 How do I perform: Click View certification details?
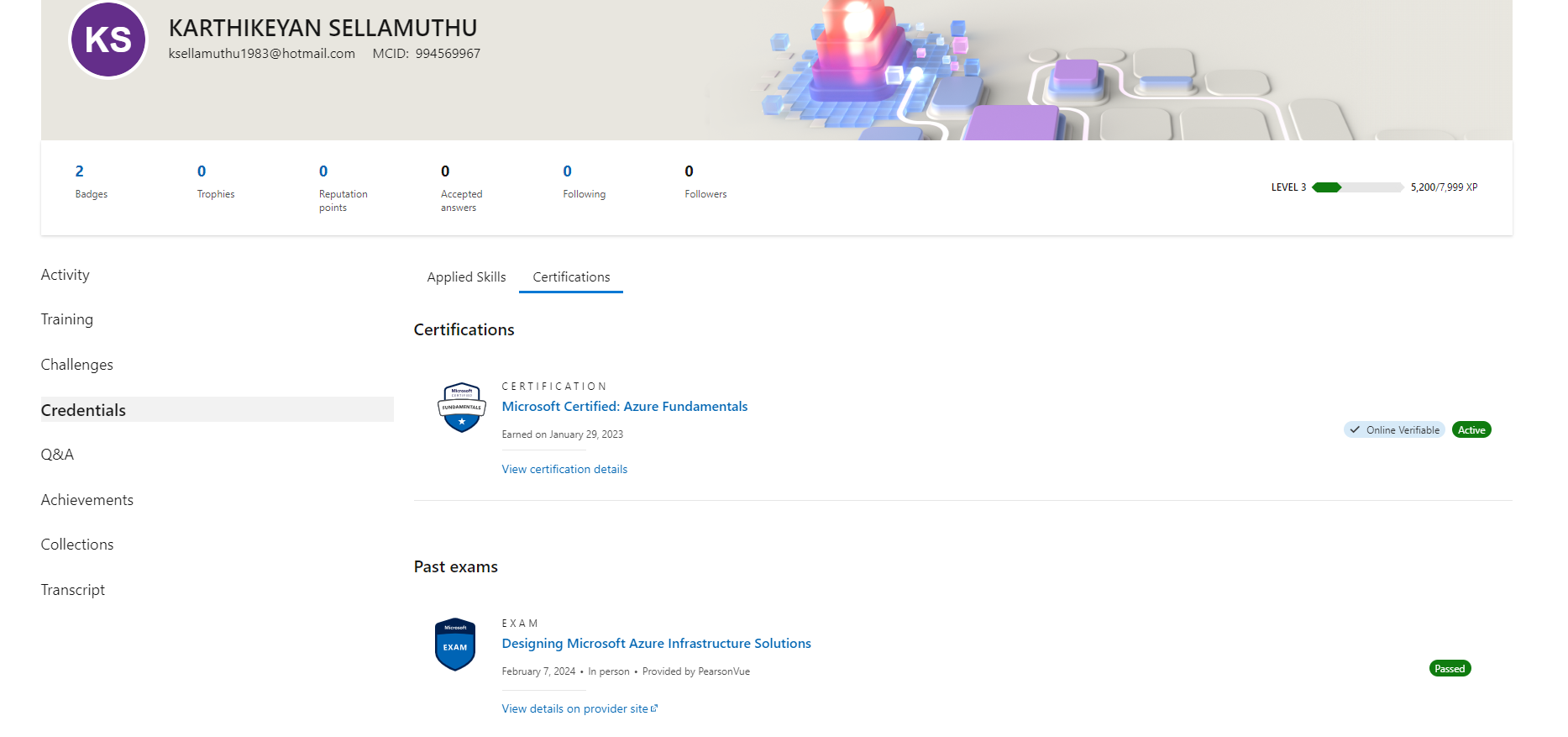click(x=564, y=469)
